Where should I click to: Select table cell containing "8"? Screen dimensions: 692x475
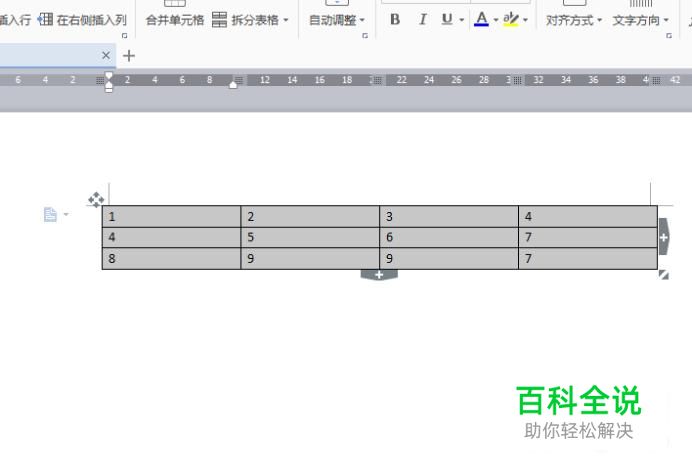coord(171,258)
